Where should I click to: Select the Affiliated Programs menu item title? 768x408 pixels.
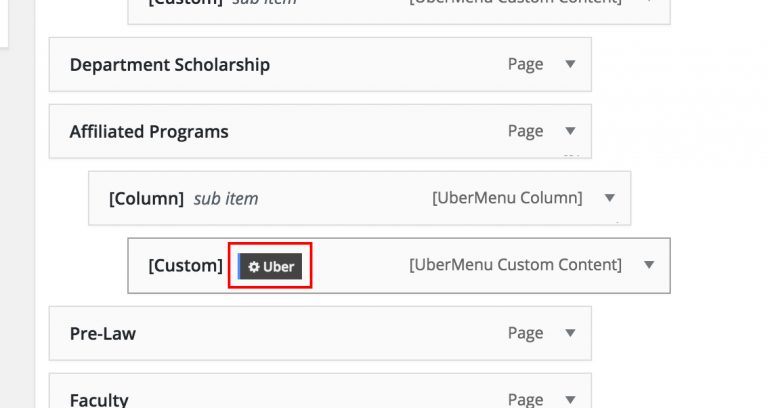(x=149, y=132)
